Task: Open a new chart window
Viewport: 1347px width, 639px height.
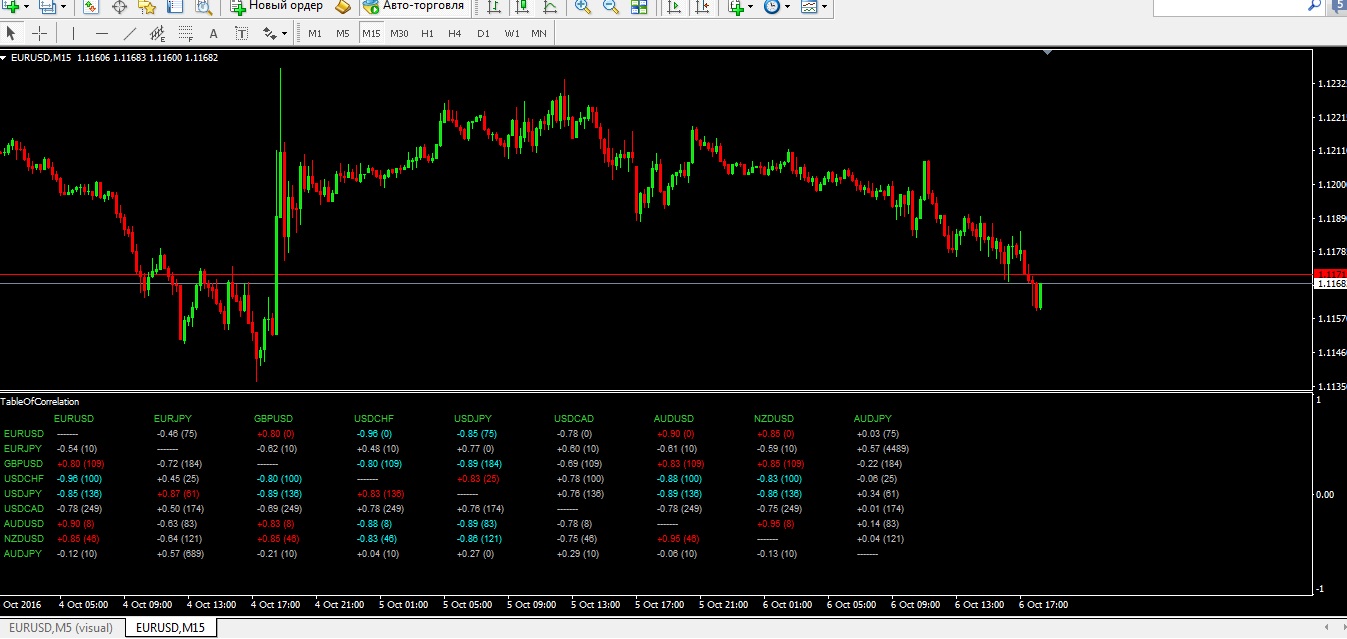Action: [9, 7]
